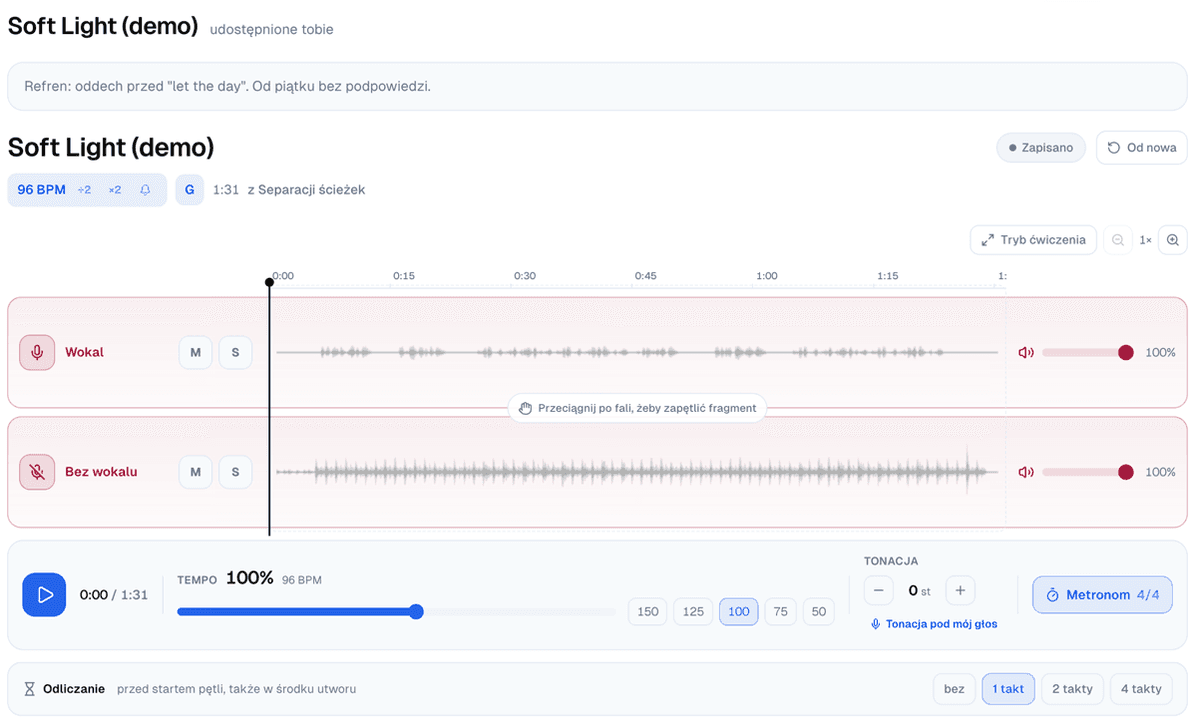The width and height of the screenshot is (1200, 728).
Task: Mute the Wokal track
Action: click(196, 352)
